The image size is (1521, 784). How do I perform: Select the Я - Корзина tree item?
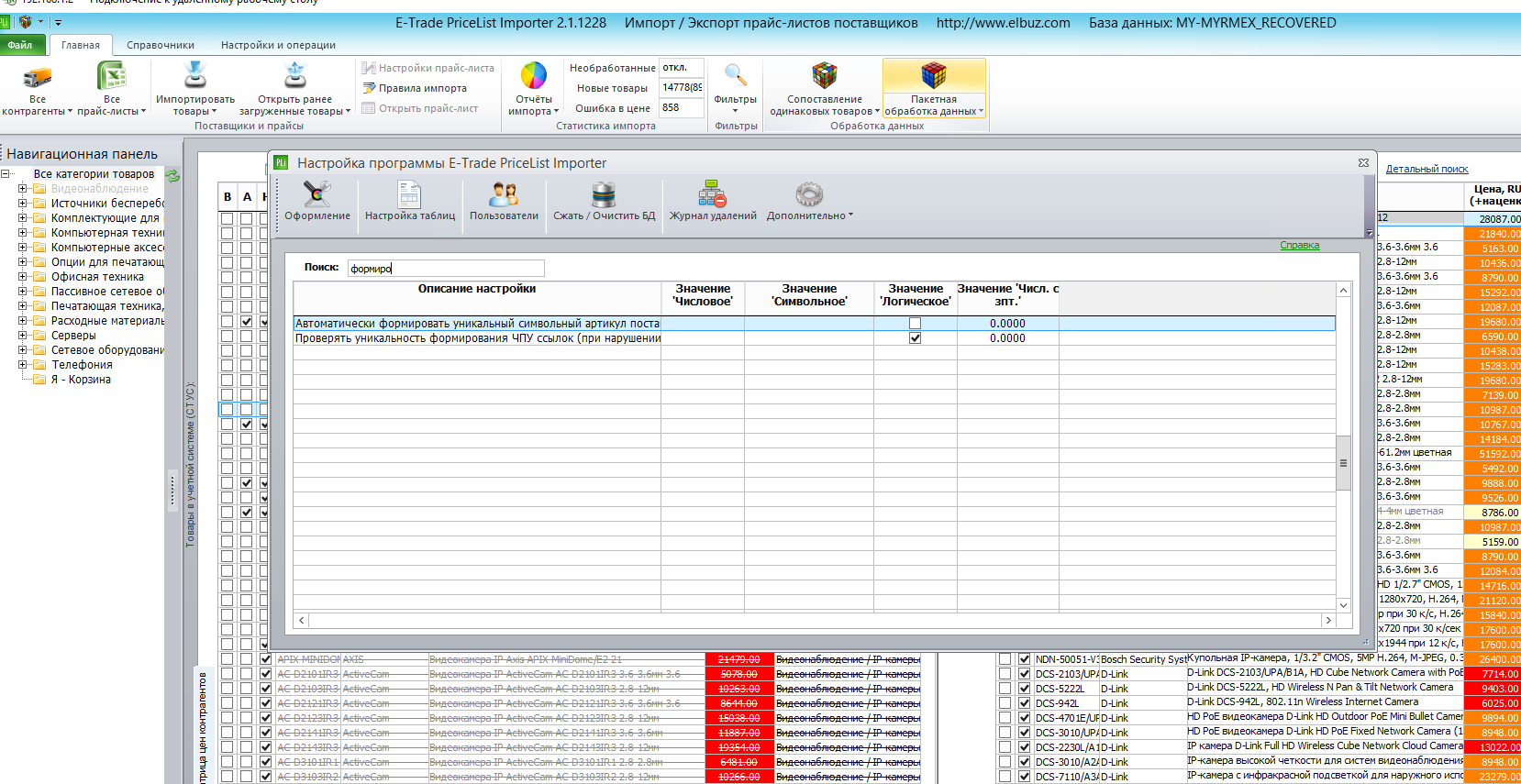(x=81, y=380)
